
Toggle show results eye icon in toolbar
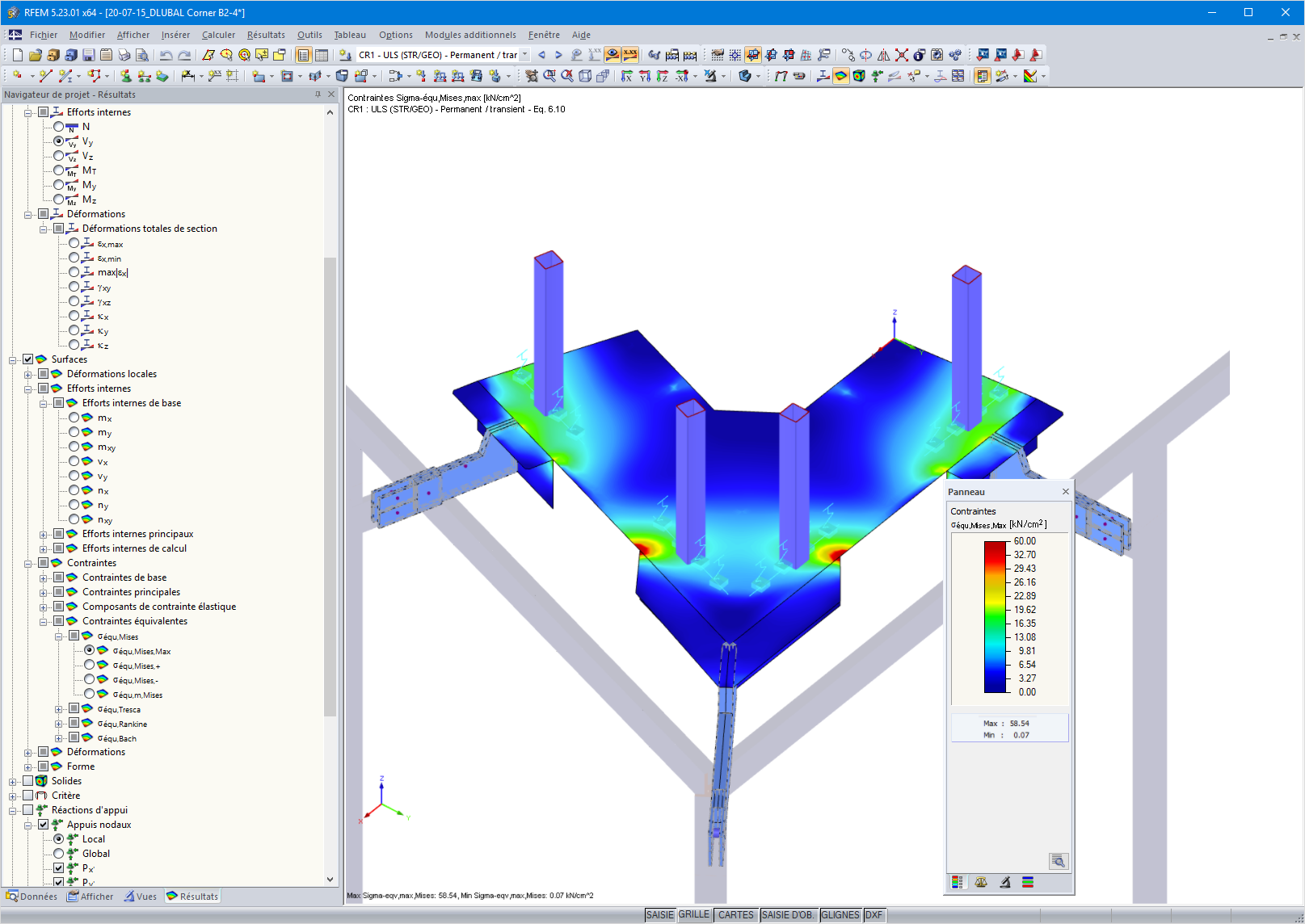pos(613,55)
